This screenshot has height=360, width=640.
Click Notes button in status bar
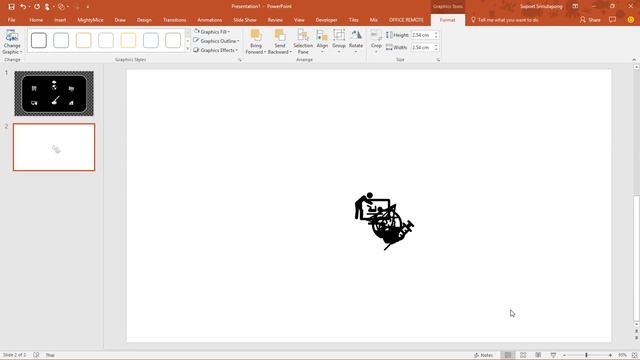483,355
